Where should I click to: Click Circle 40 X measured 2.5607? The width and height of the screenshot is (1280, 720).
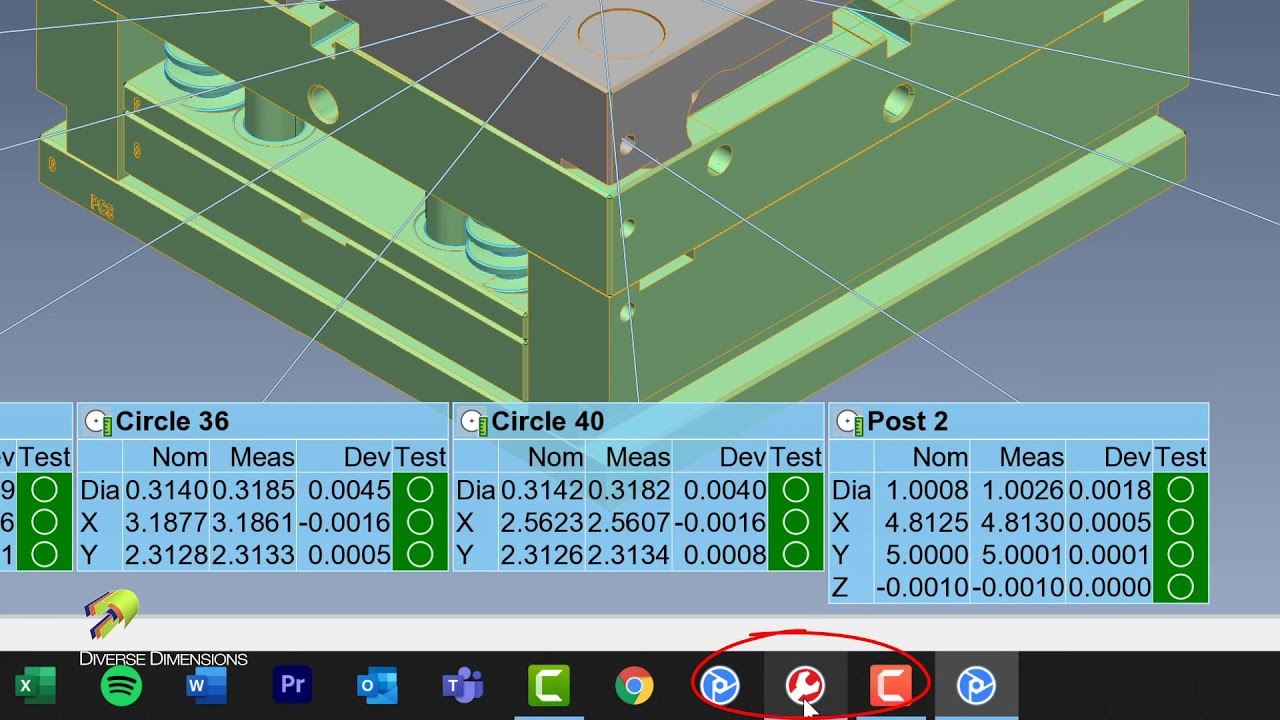point(629,522)
